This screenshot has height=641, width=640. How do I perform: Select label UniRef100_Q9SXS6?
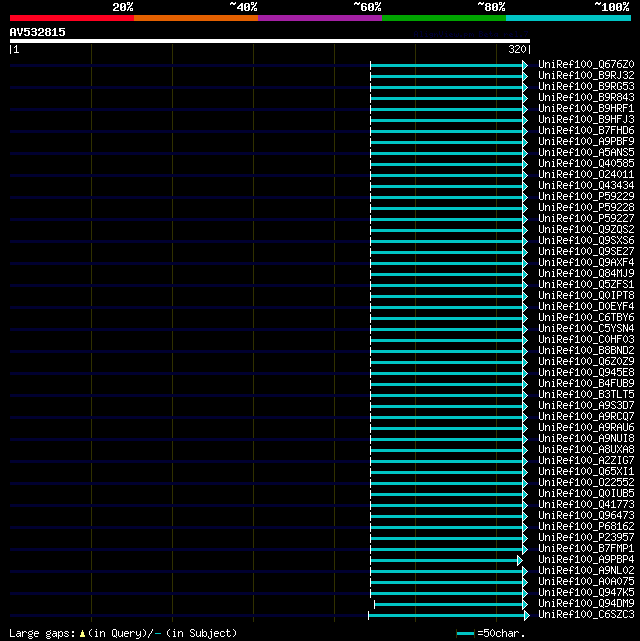586,240
